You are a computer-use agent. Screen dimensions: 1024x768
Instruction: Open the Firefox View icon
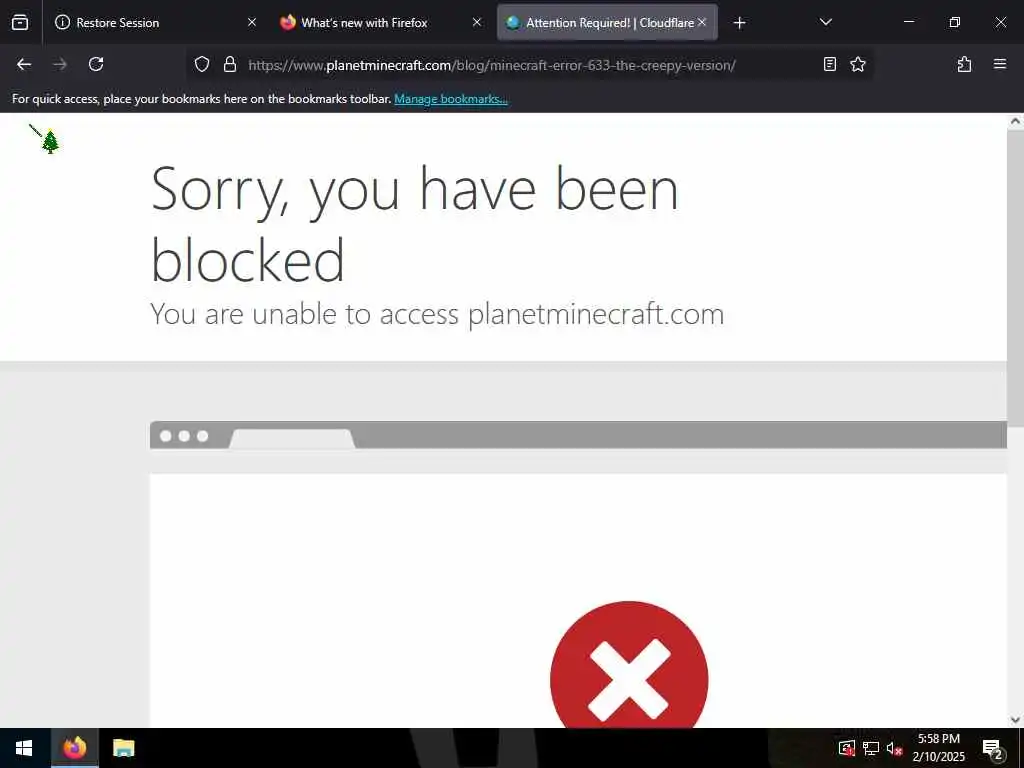pos(20,23)
